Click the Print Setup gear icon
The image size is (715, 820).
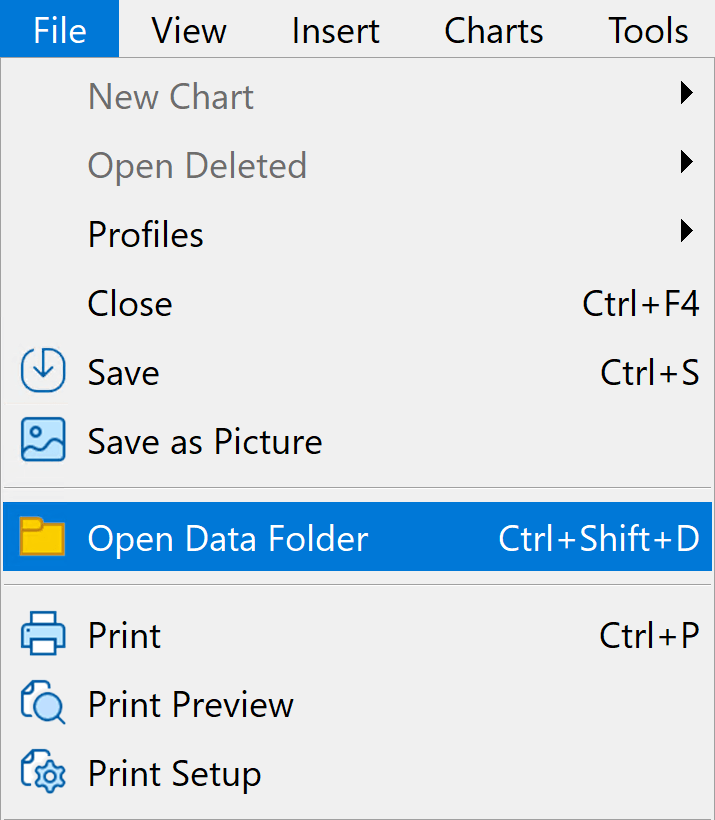[x=43, y=771]
